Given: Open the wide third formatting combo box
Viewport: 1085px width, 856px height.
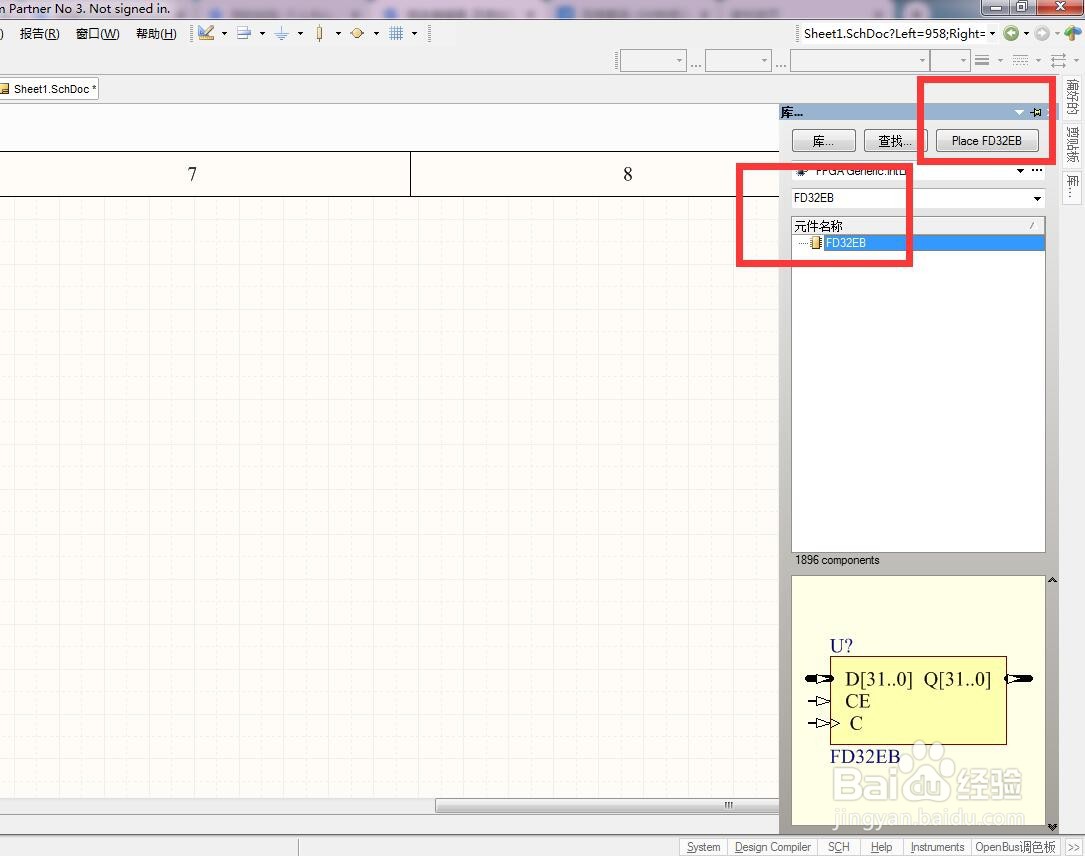Looking at the screenshot, I should (x=860, y=61).
